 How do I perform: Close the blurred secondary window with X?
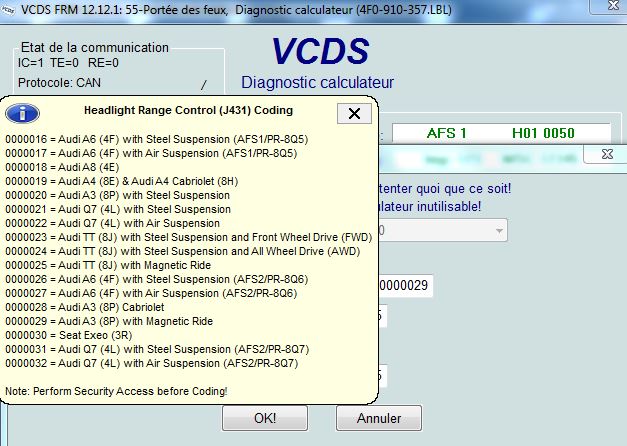607,154
